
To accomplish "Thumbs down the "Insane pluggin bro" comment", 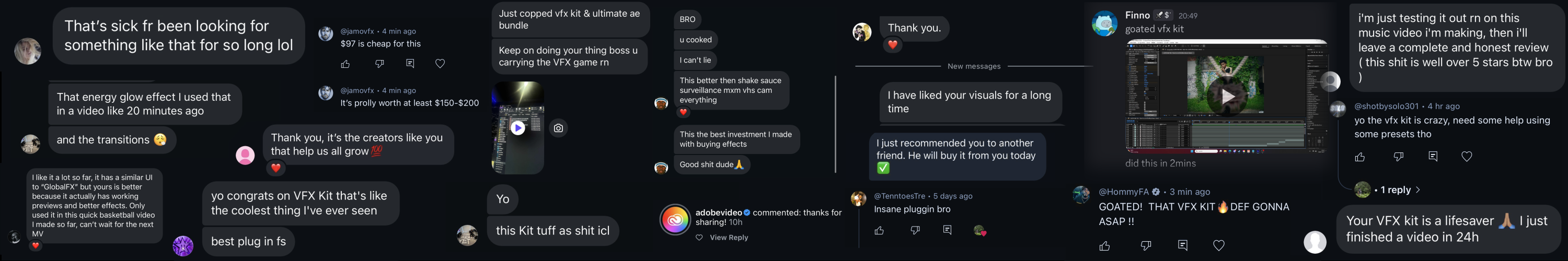I will click(915, 231).
